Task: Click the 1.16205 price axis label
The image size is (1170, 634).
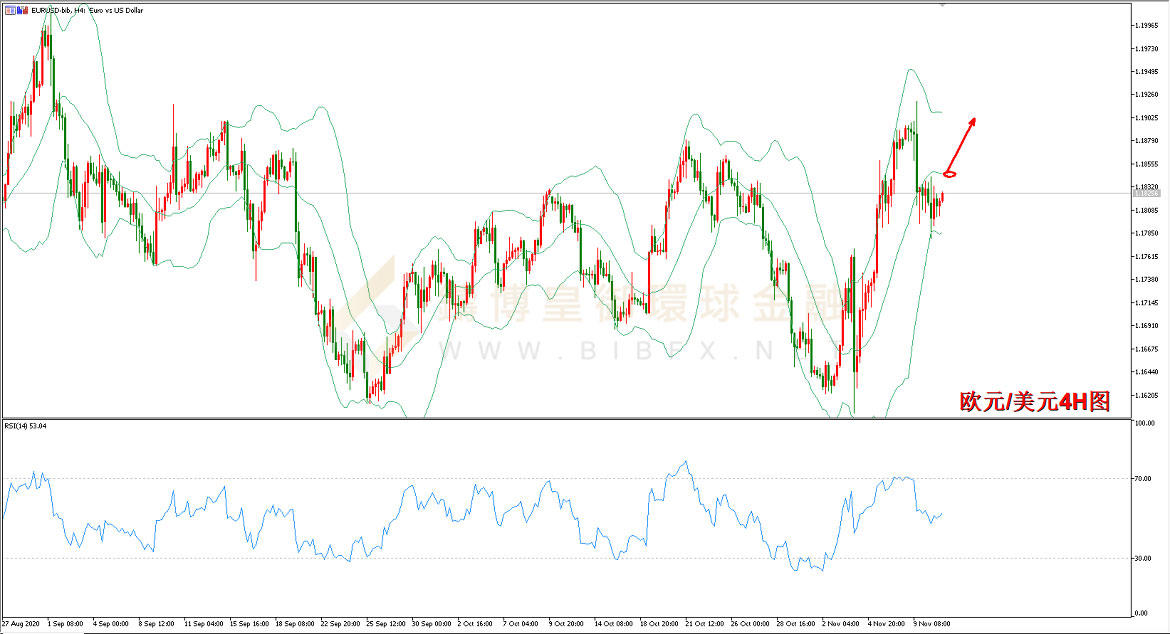Action: (1146, 395)
